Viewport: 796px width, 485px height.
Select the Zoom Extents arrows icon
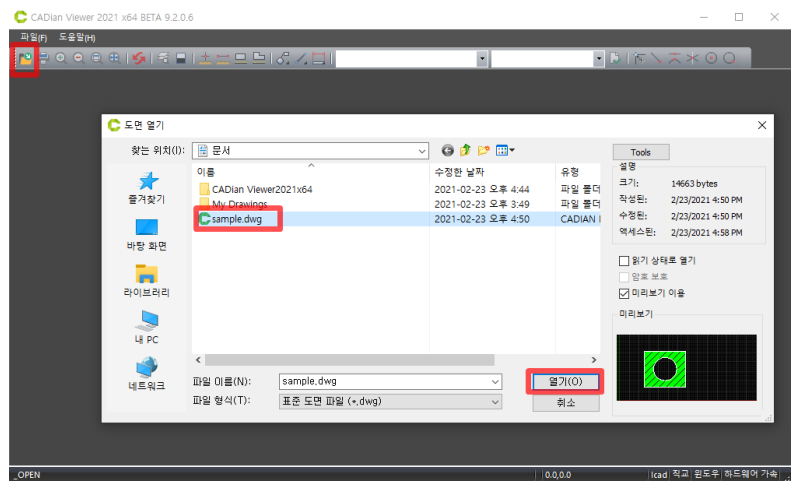pyautogui.click(x=115, y=58)
